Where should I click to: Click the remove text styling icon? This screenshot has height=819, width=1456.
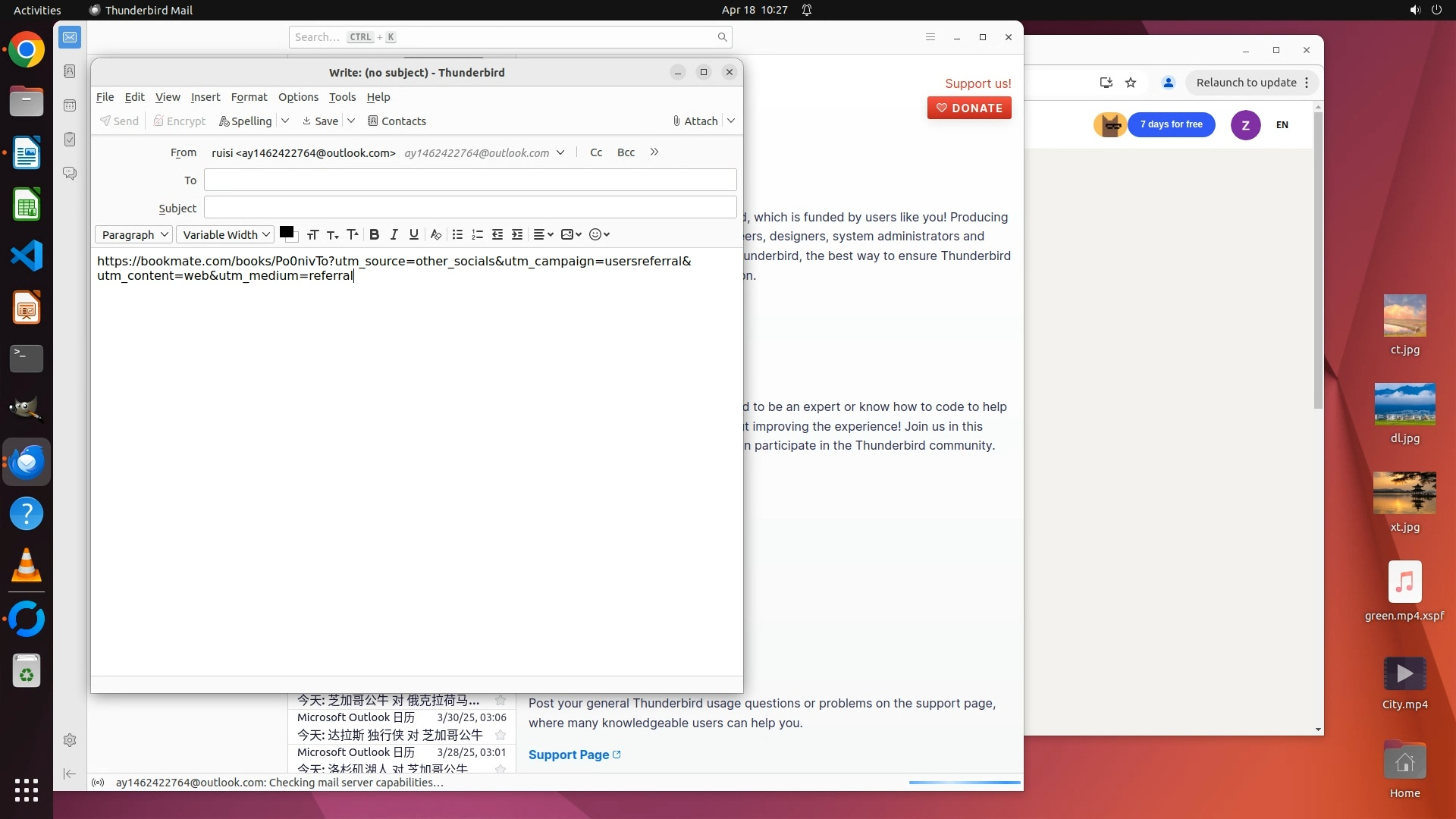[435, 235]
